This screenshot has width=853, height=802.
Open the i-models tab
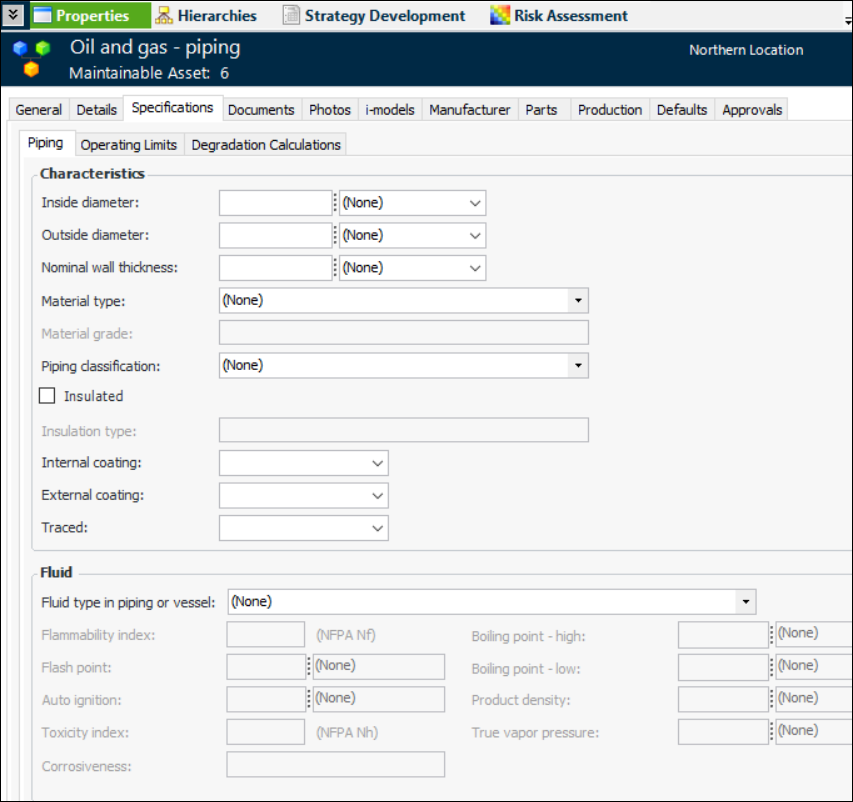point(390,109)
